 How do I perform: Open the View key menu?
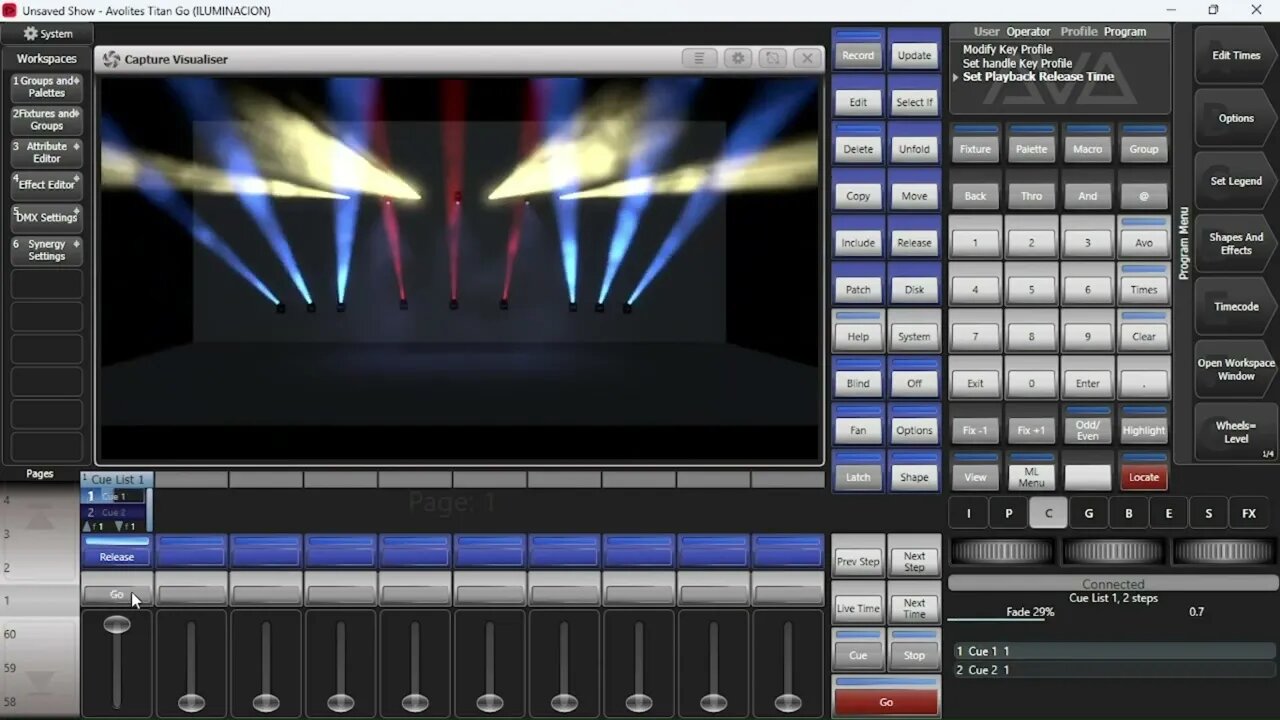[975, 471]
